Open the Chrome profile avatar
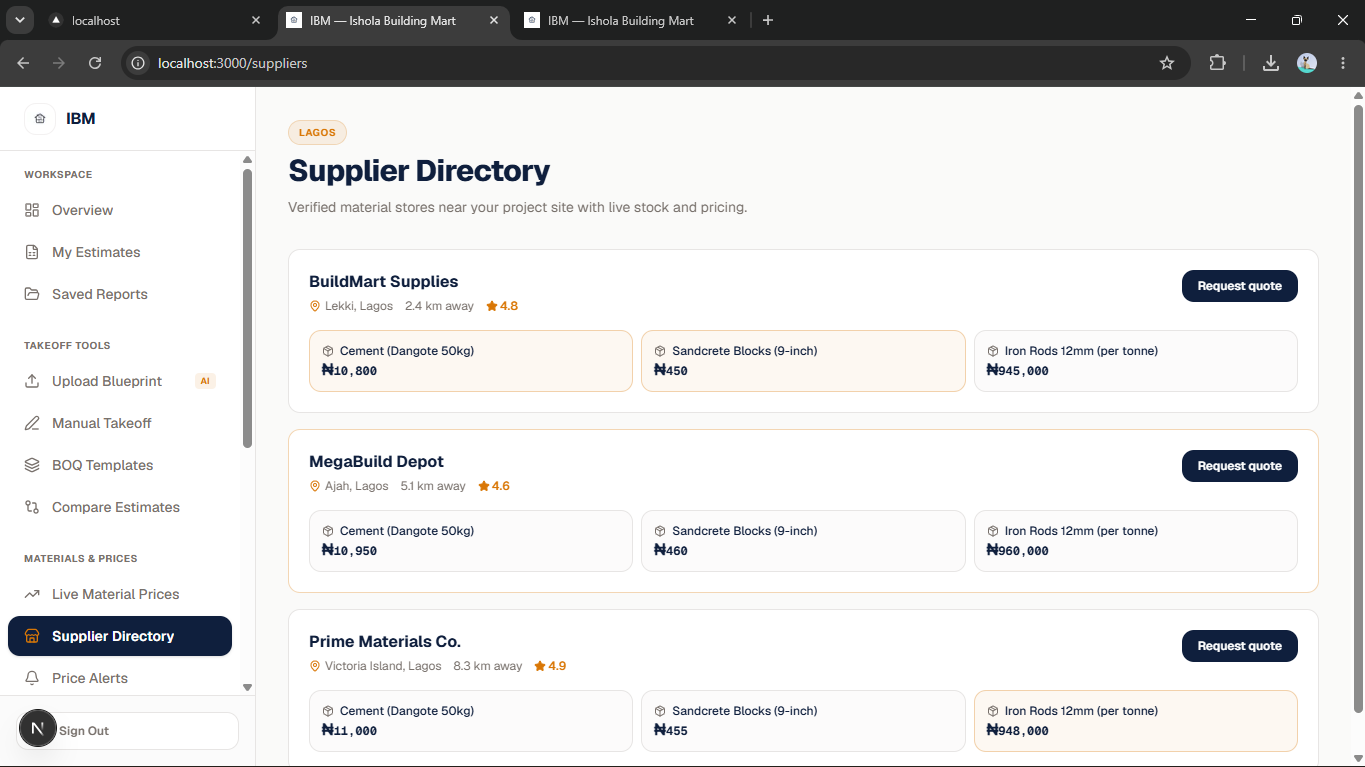 (1307, 63)
